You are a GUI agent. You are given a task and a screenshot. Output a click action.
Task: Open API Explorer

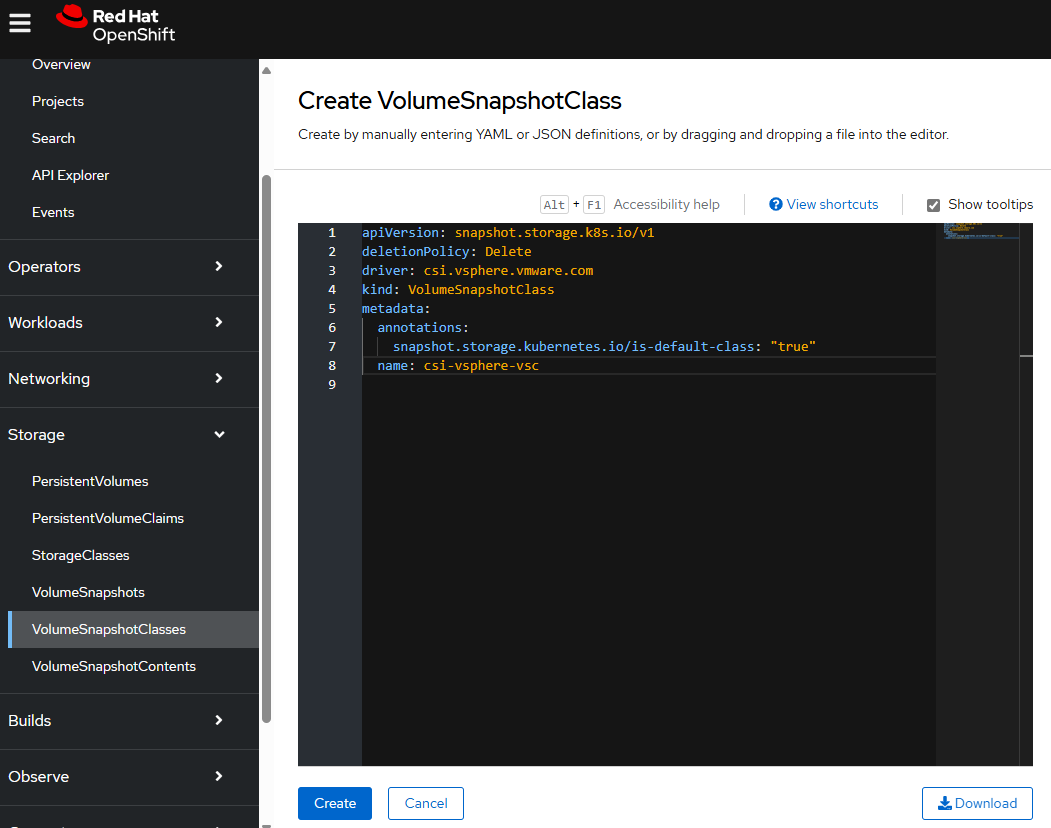[x=70, y=175]
